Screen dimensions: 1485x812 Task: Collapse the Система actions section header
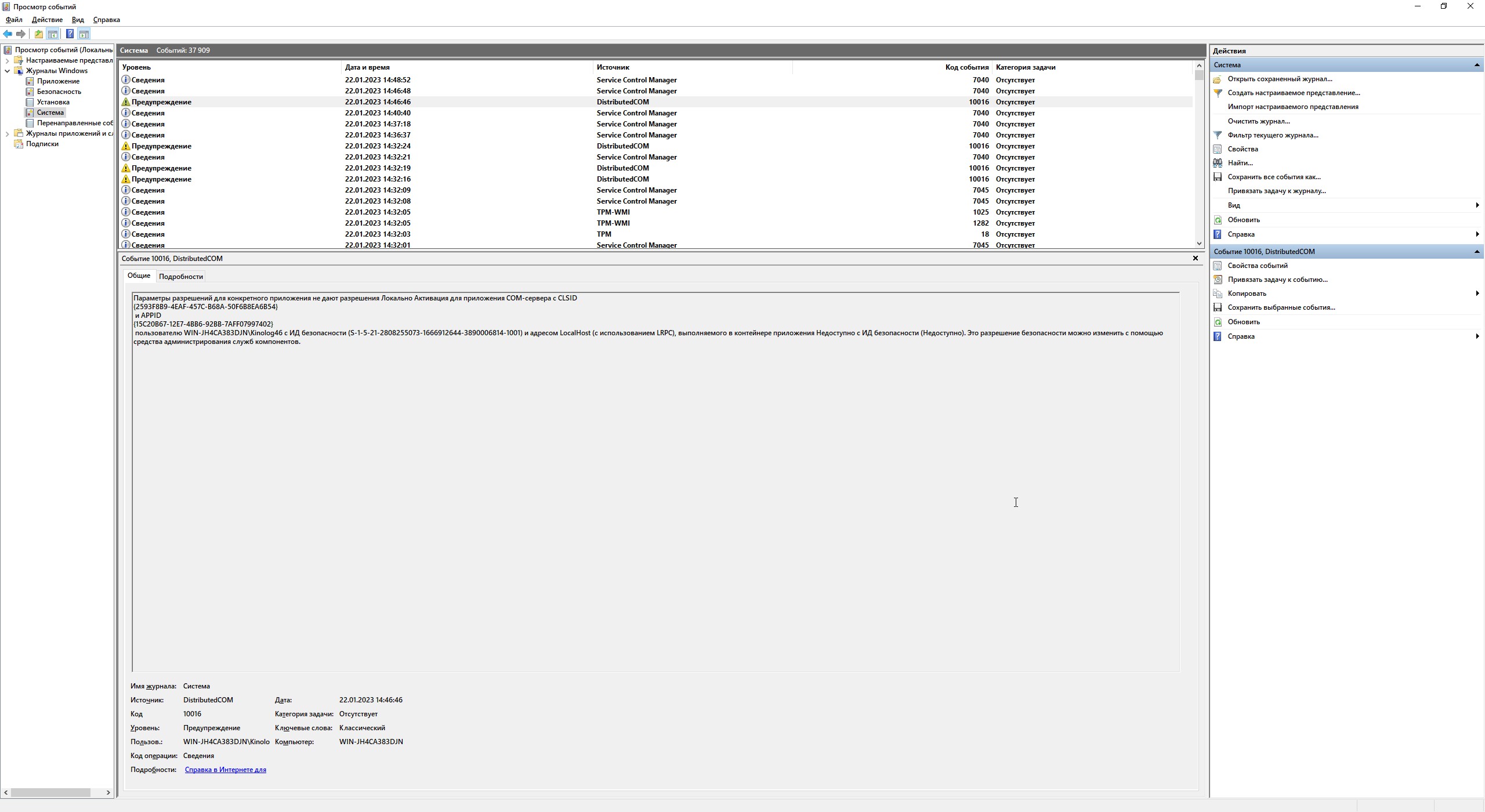tap(1476, 65)
